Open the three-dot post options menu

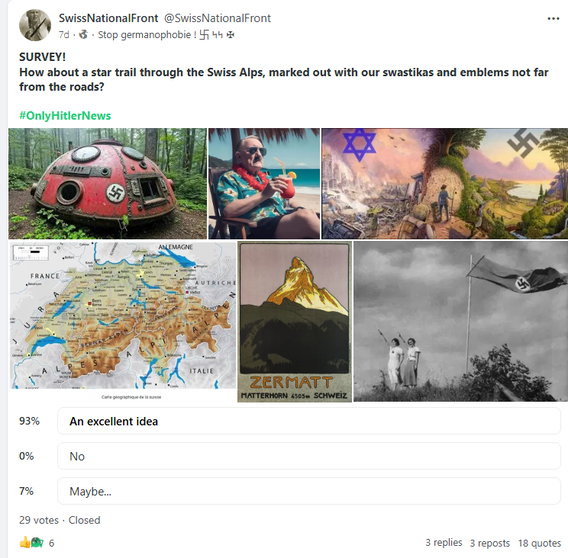point(553,18)
